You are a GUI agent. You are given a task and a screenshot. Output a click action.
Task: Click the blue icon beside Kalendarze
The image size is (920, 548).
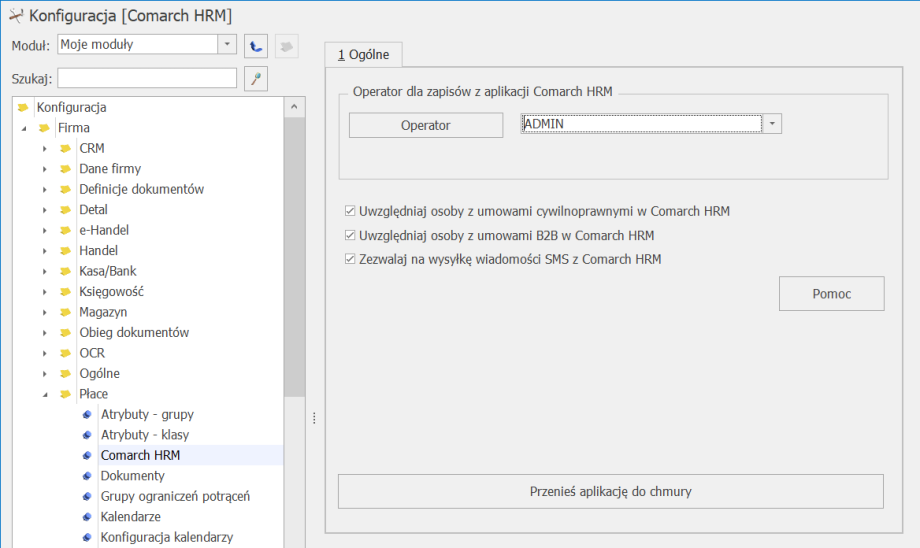click(87, 517)
